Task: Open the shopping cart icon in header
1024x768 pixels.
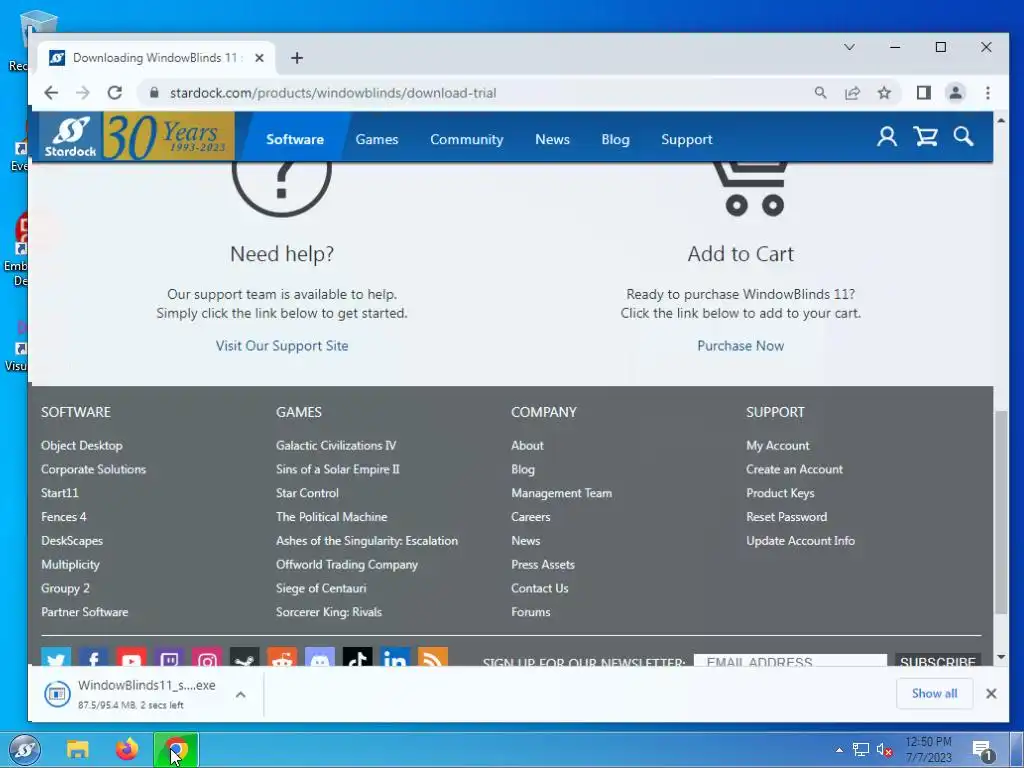Action: tap(925, 136)
